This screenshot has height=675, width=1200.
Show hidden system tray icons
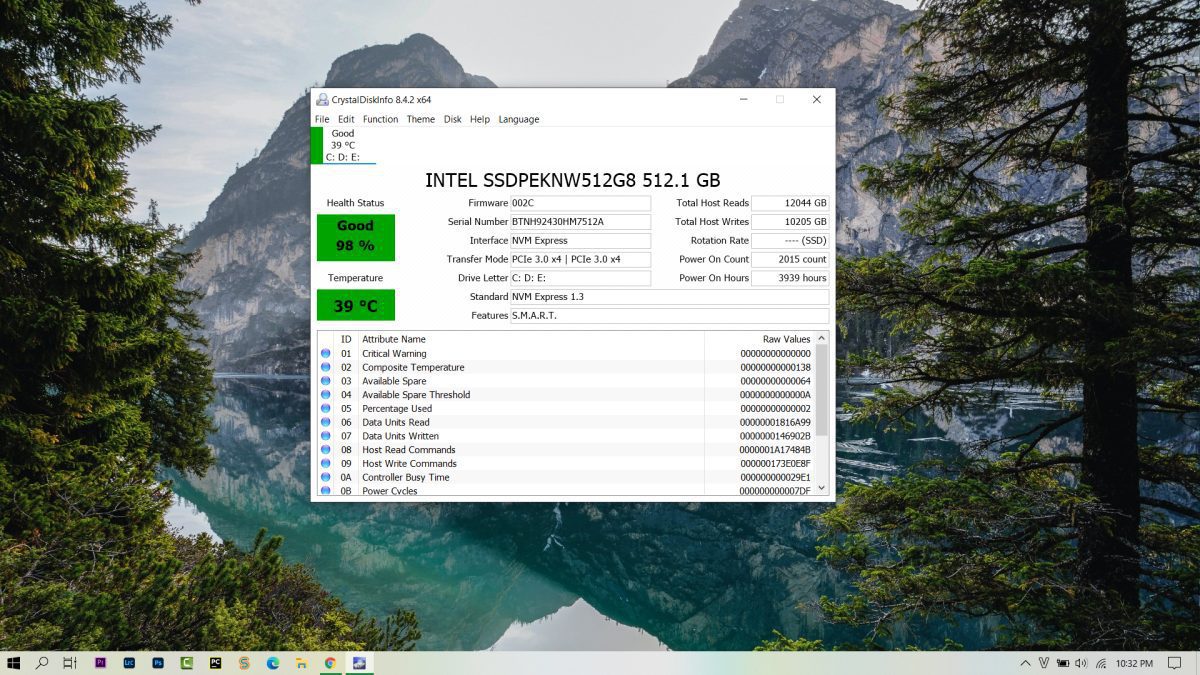tap(1025, 663)
